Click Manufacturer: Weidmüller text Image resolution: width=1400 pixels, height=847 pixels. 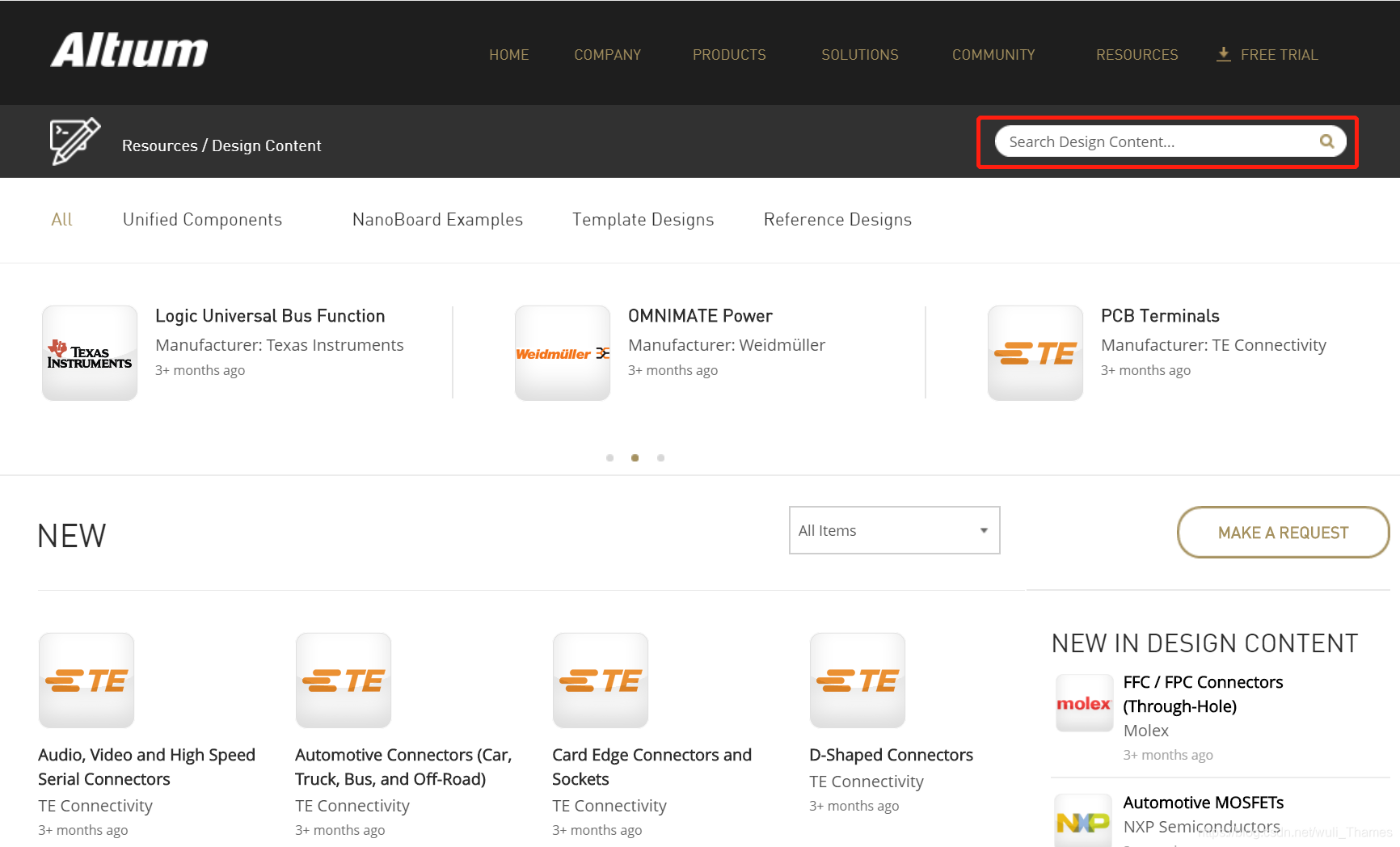[x=727, y=345]
